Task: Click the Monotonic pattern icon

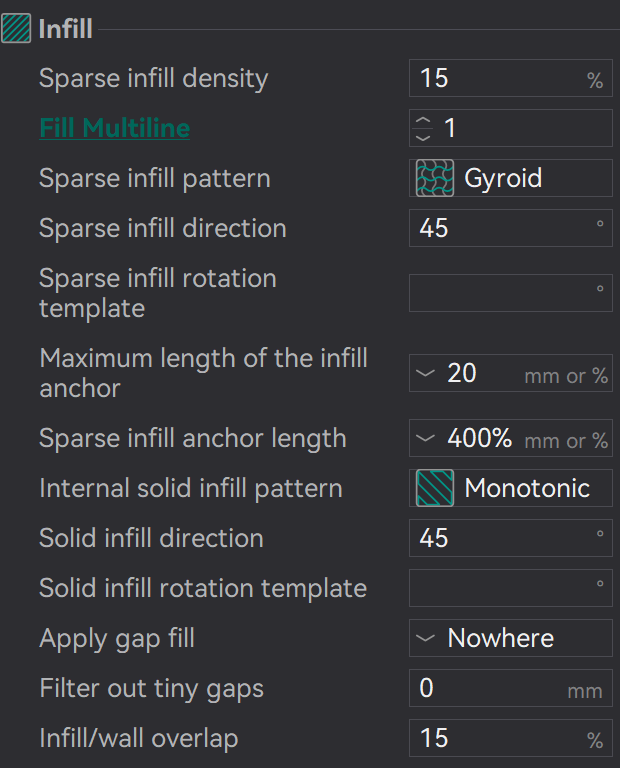Action: [434, 489]
